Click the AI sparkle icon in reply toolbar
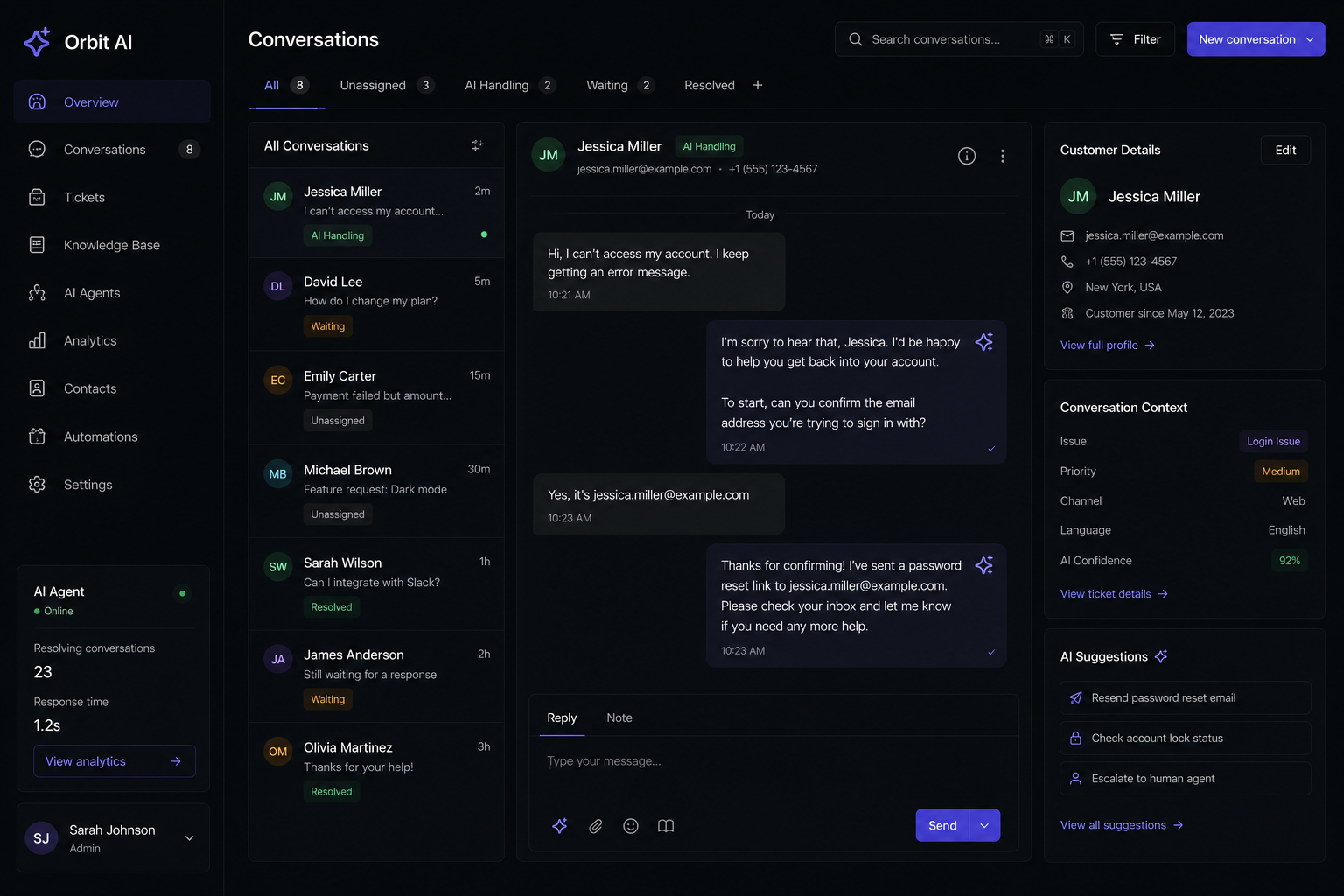Image resolution: width=1344 pixels, height=896 pixels. tap(560, 826)
